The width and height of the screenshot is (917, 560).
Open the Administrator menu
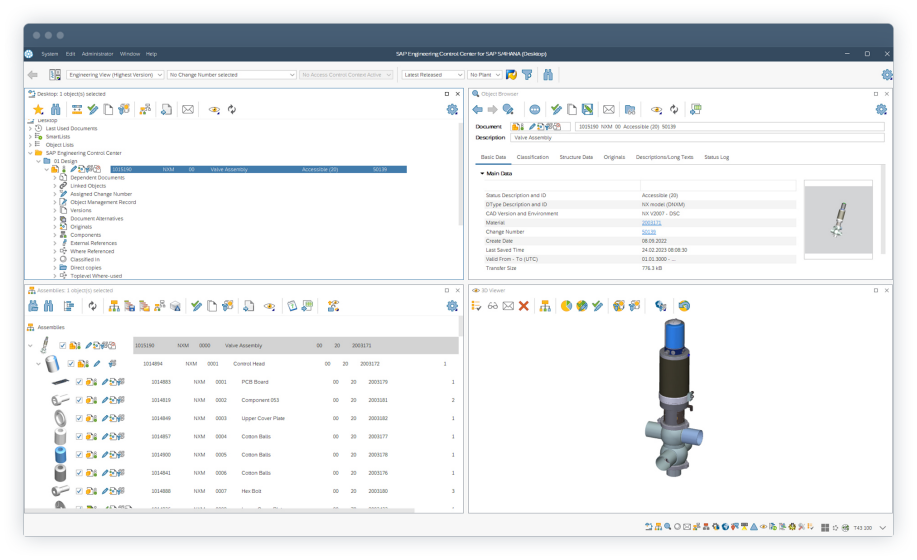pyautogui.click(x=97, y=54)
